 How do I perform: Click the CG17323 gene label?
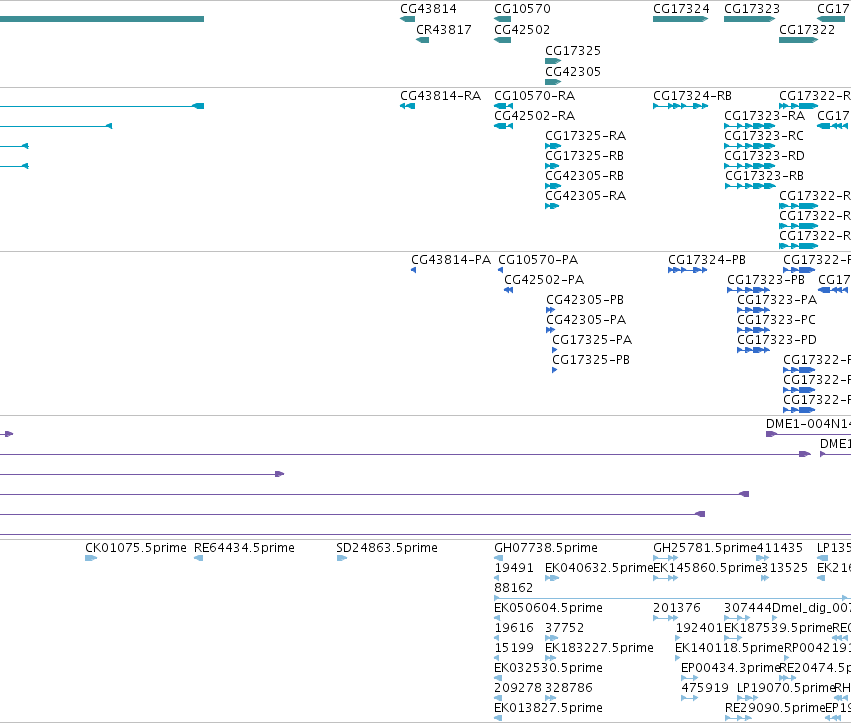tap(752, 9)
